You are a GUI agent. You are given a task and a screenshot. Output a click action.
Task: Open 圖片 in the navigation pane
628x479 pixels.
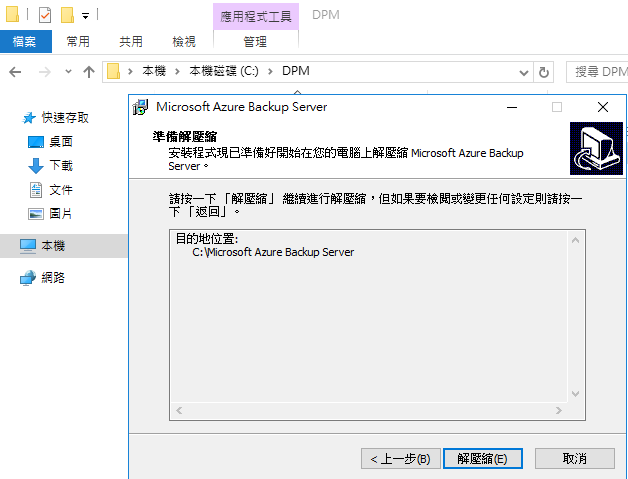(x=61, y=213)
